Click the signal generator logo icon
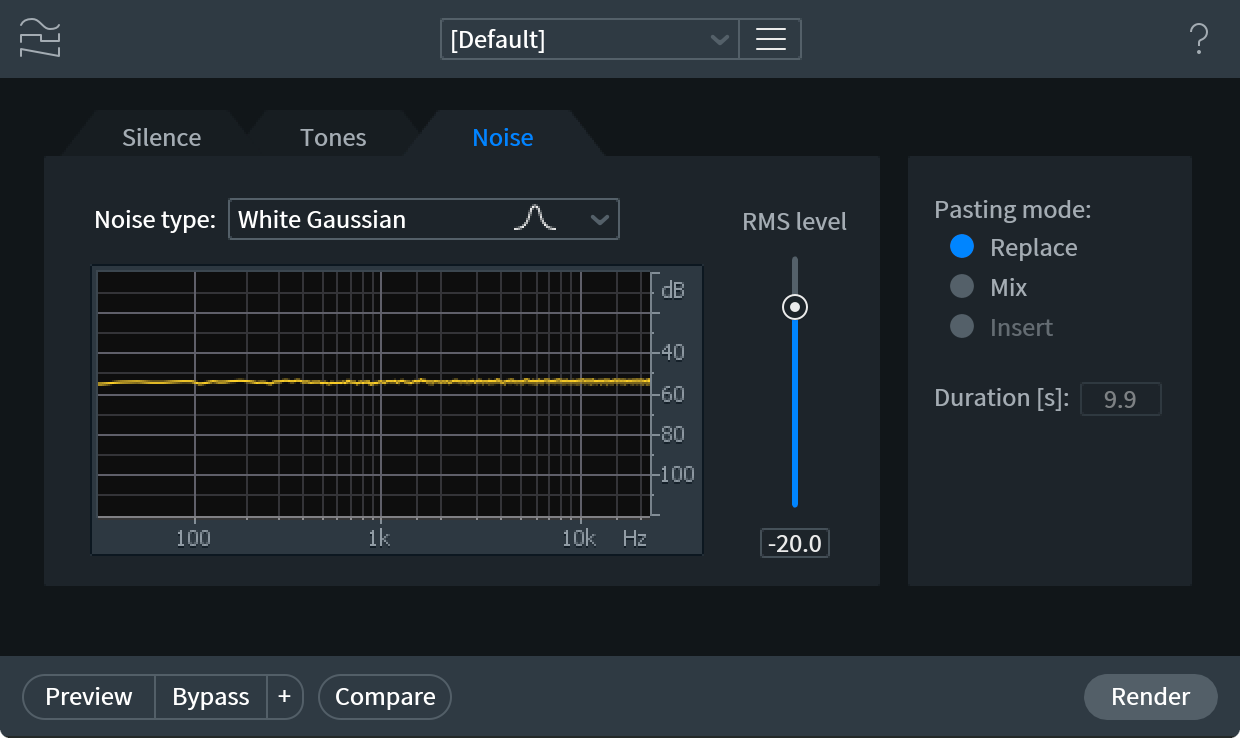1240x738 pixels. [x=40, y=38]
